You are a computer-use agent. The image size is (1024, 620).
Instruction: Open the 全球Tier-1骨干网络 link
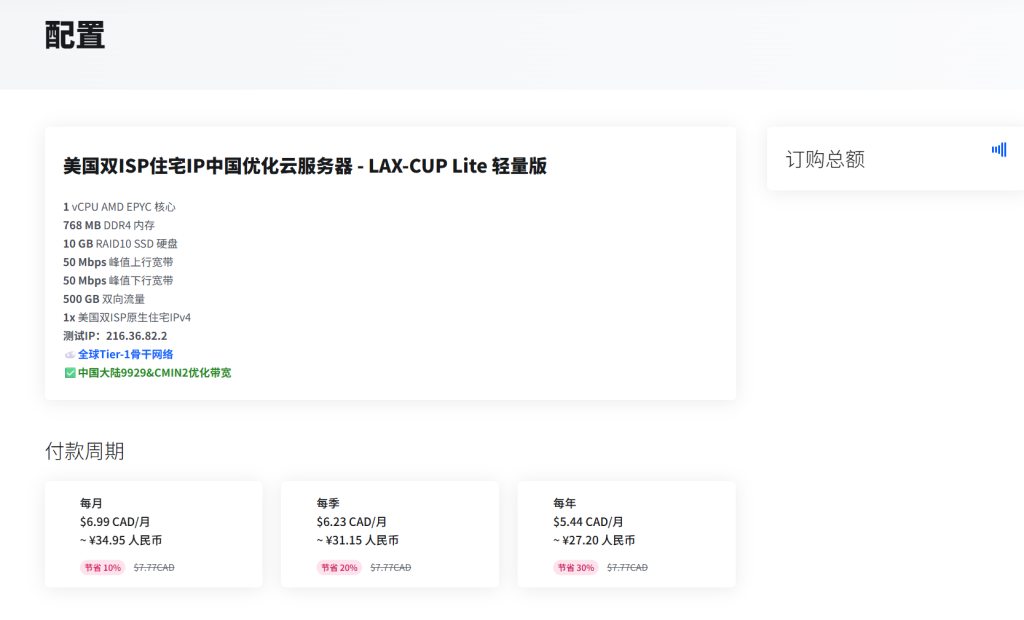pyautogui.click(x=126, y=354)
